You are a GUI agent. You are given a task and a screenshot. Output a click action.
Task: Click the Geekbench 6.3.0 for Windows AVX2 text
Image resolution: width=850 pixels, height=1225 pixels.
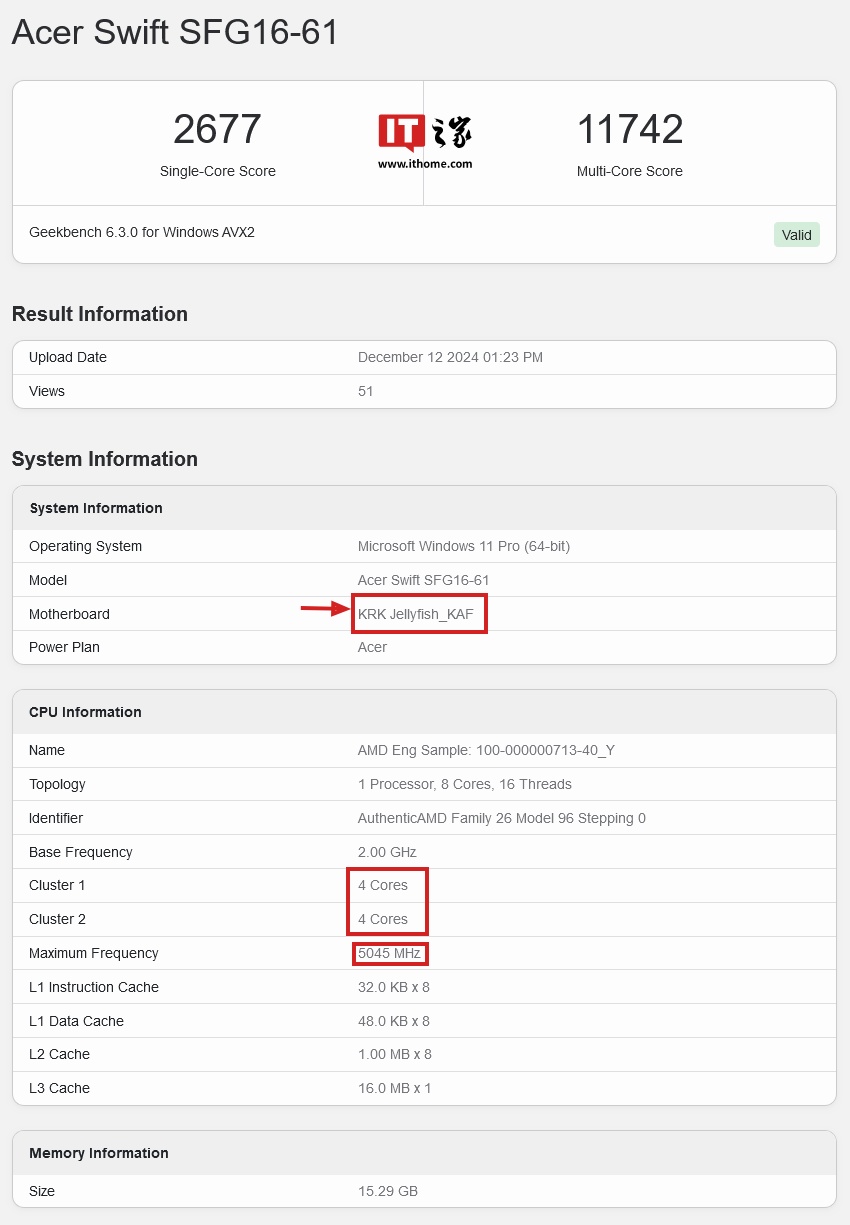142,232
